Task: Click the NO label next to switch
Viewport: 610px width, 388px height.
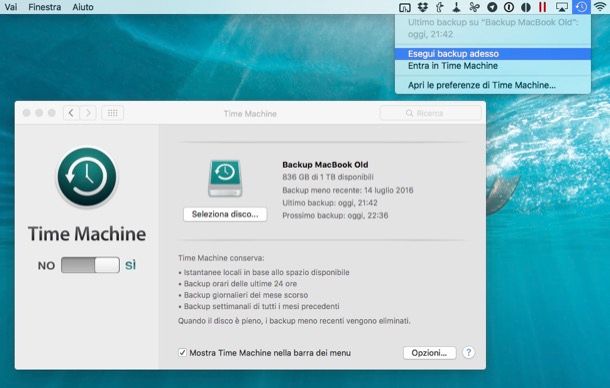Action: coord(46,266)
